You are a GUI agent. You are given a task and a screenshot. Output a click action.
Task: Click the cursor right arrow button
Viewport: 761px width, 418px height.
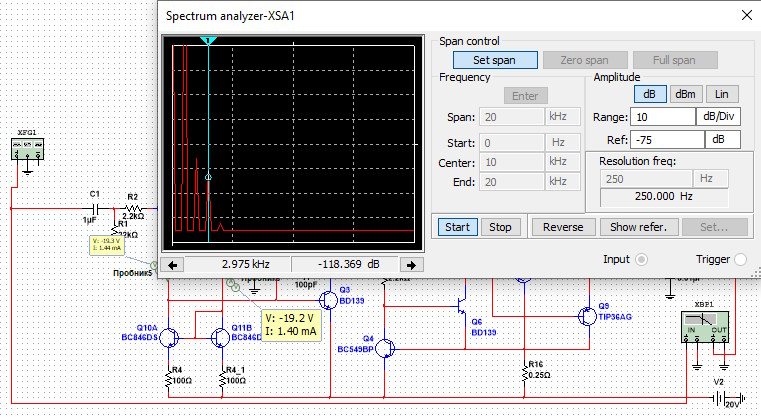click(410, 265)
